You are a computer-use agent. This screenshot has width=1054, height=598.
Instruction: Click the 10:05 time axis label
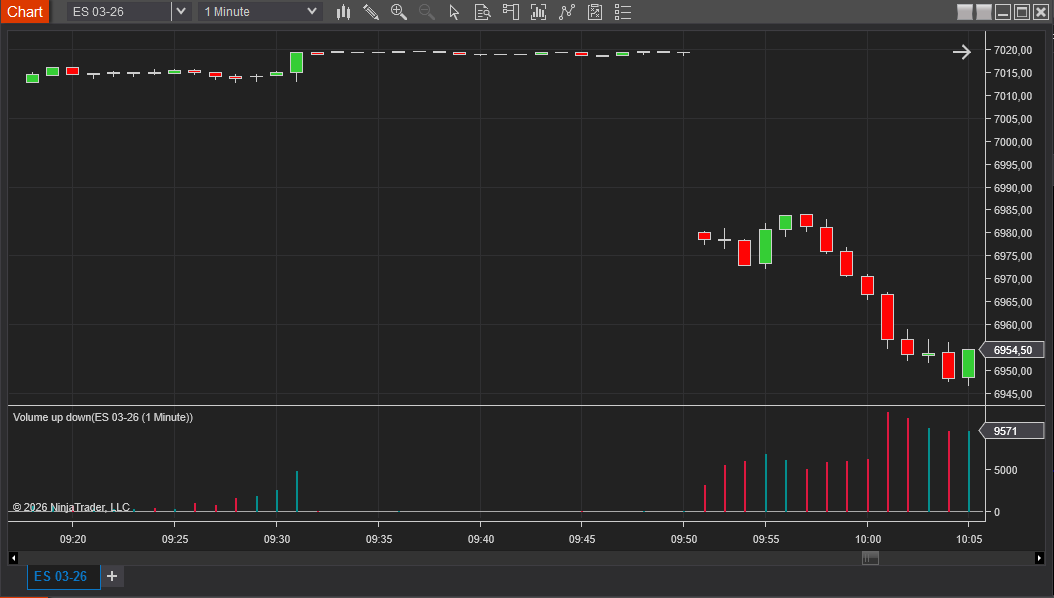(969, 540)
